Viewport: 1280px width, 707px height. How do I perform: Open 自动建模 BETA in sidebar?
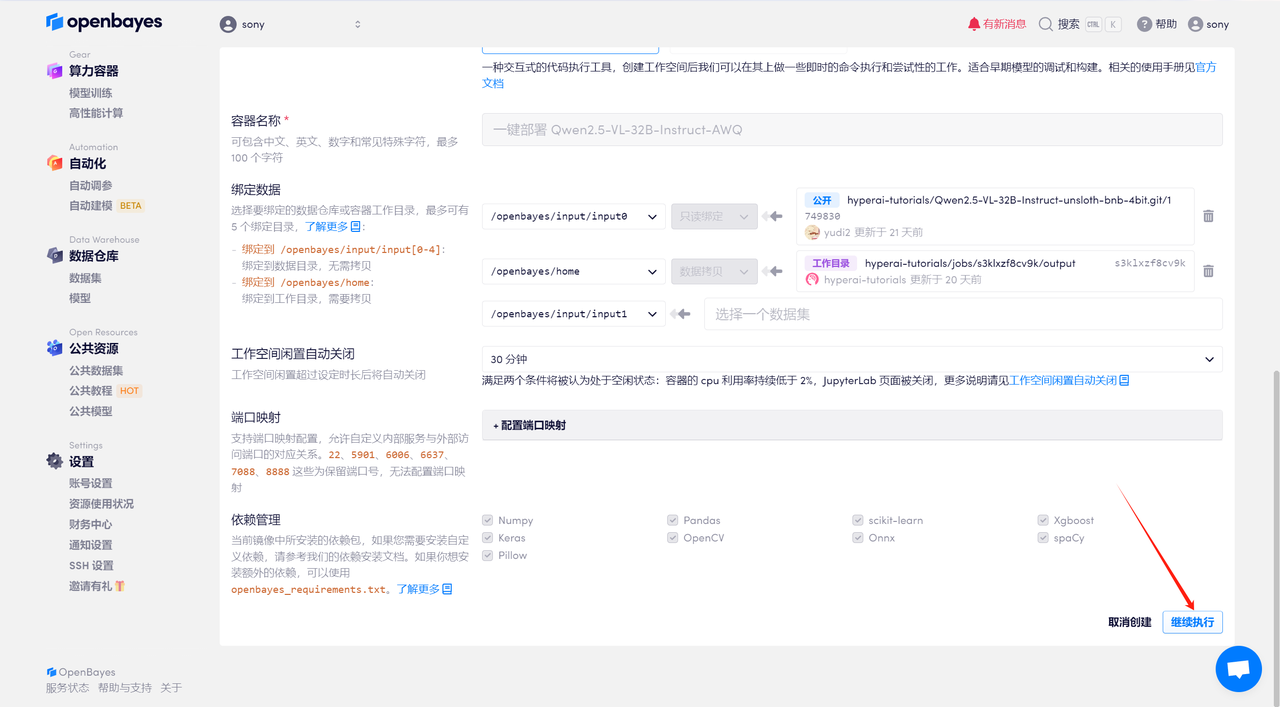pyautogui.click(x=106, y=206)
